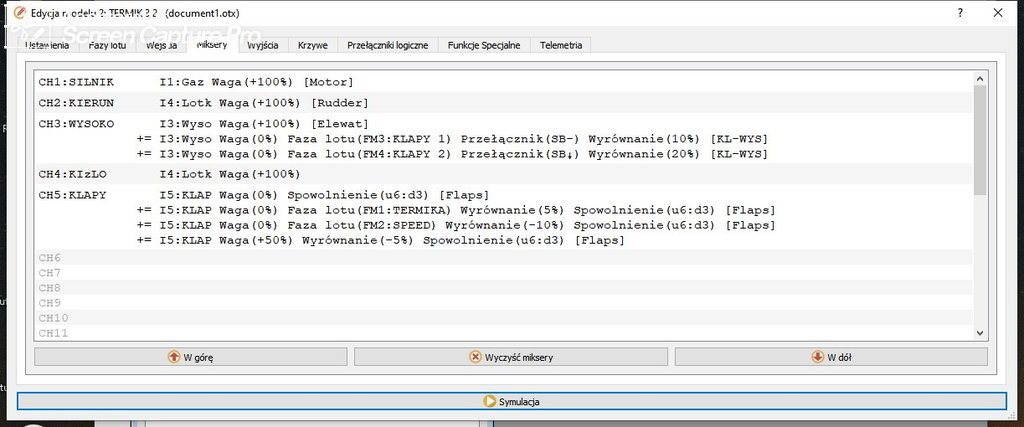Select the FM3:KLAPY 1 mixer line
Screen dimensions: 1024x427
450,139
